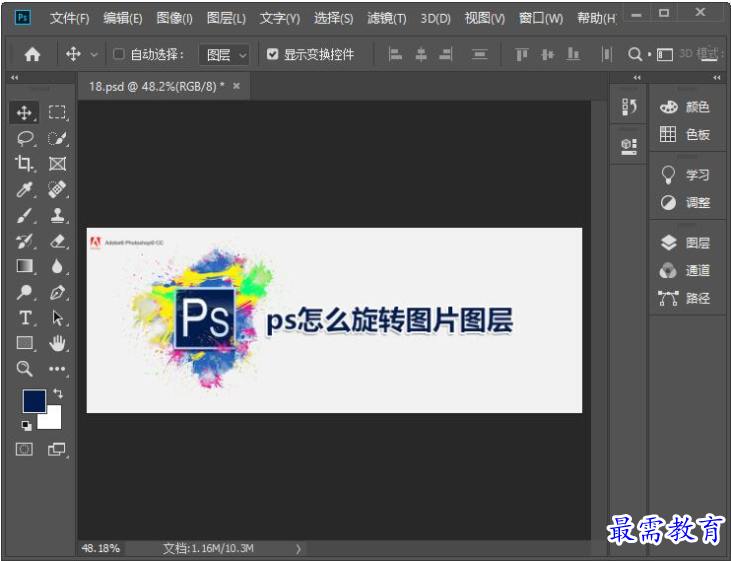Open the 调整 panel
The image size is (731, 561).
pyautogui.click(x=685, y=202)
